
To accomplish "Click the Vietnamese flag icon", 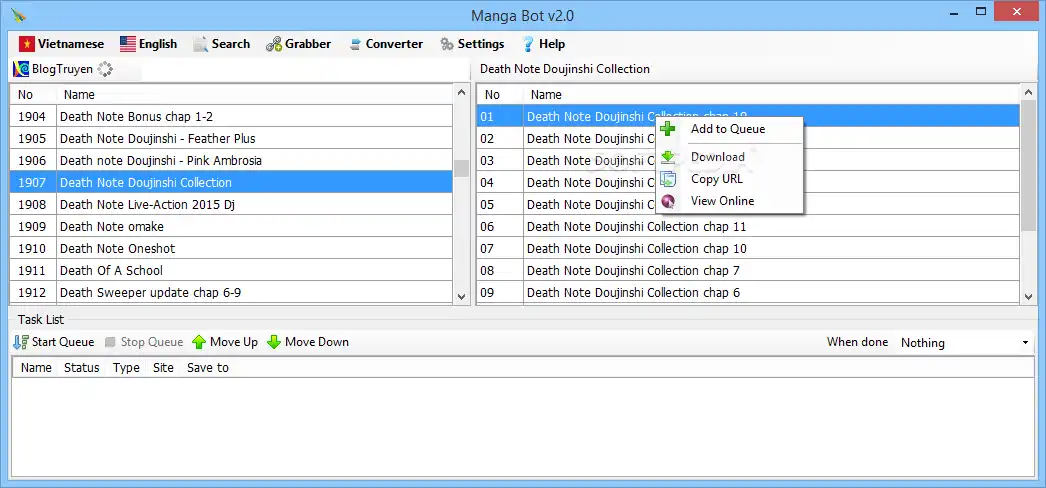I will click(27, 44).
